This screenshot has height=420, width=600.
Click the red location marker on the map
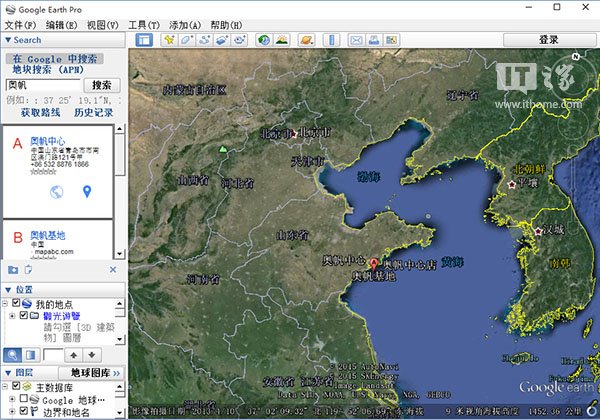[374, 264]
